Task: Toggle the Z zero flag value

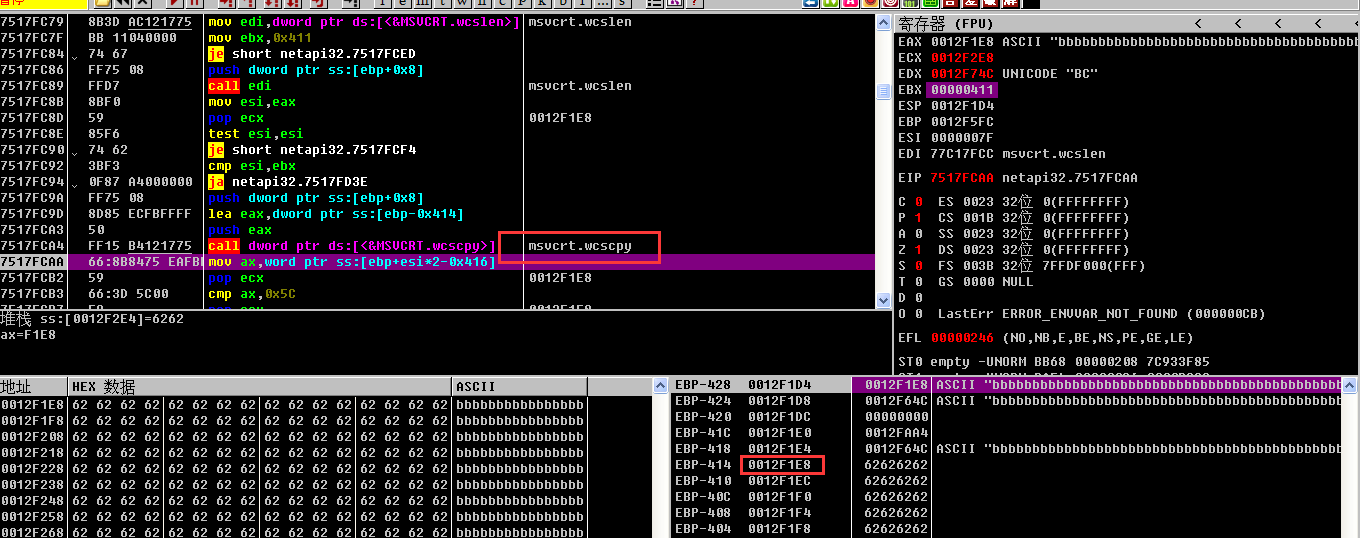Action: click(918, 250)
